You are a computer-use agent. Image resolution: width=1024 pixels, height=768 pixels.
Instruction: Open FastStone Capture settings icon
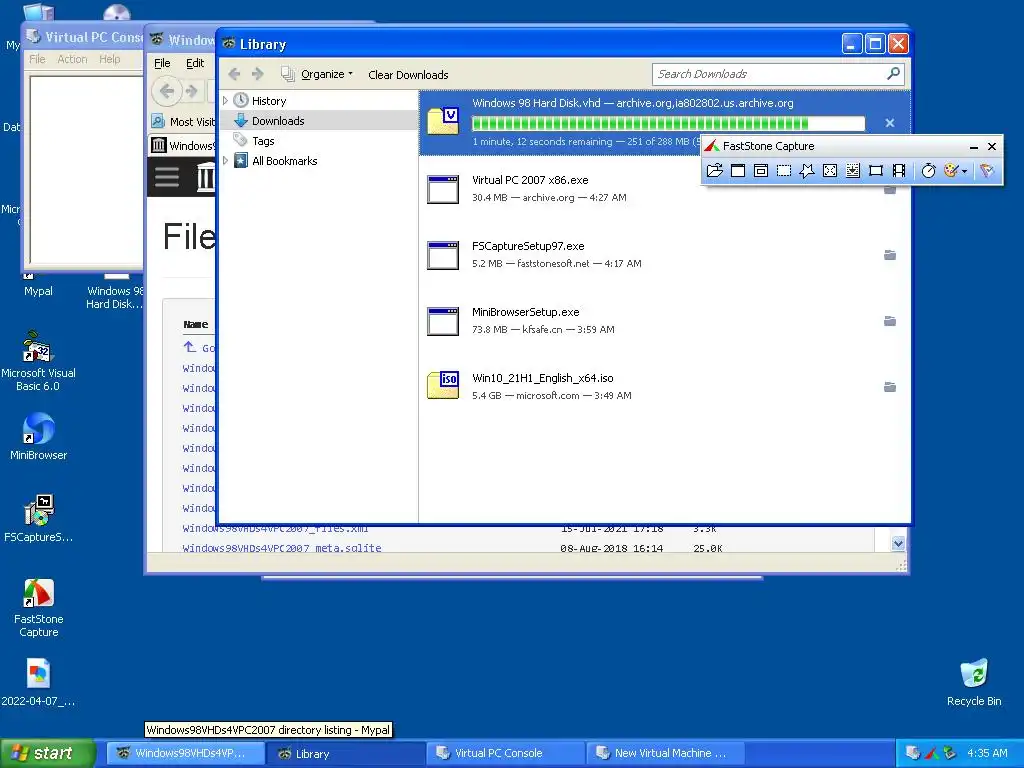987,170
